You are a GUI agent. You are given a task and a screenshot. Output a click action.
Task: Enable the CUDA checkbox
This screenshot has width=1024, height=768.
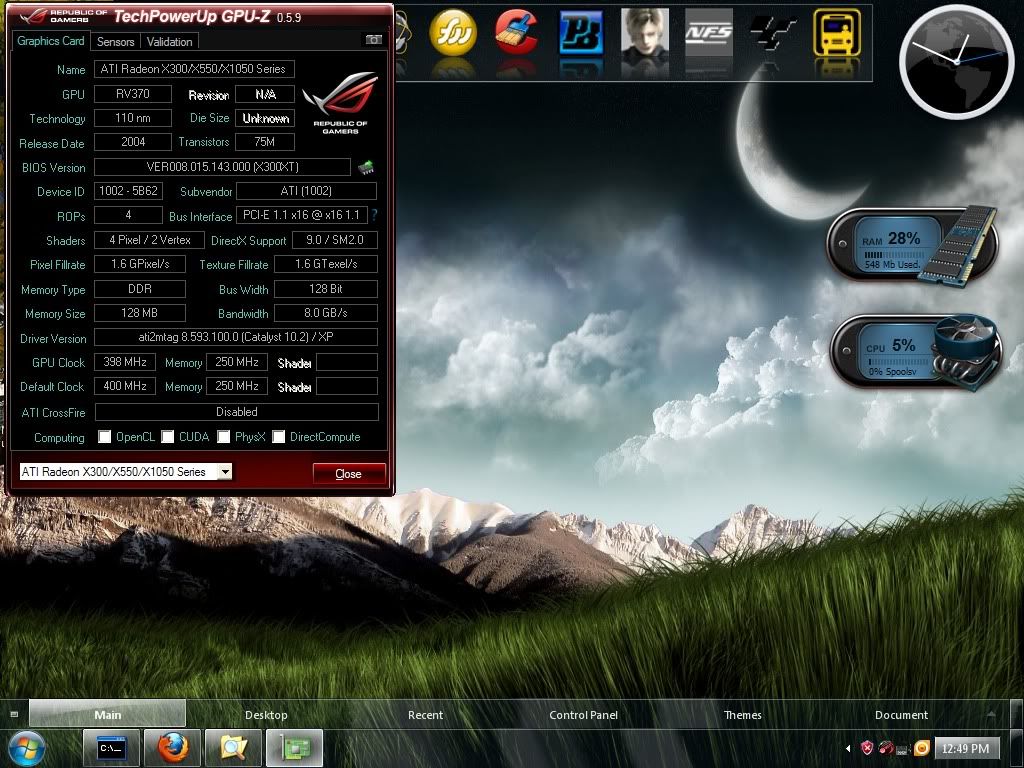point(168,437)
